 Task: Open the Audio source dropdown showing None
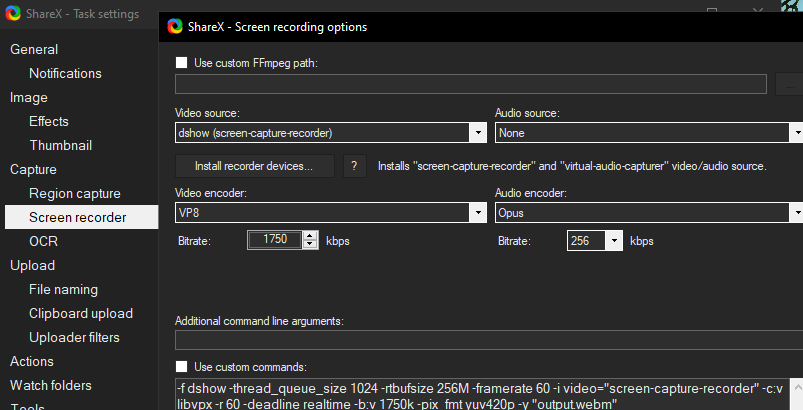[649, 133]
